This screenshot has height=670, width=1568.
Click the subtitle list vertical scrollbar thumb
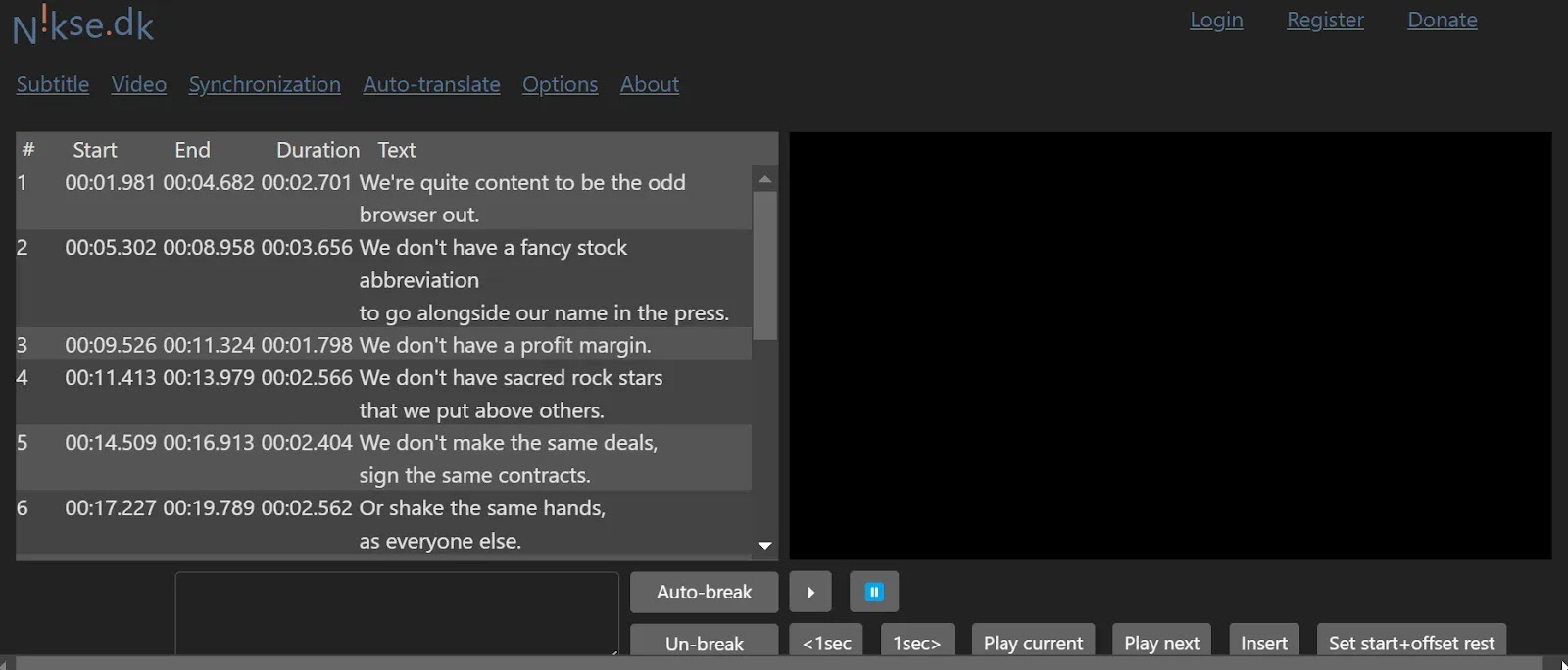(x=765, y=264)
